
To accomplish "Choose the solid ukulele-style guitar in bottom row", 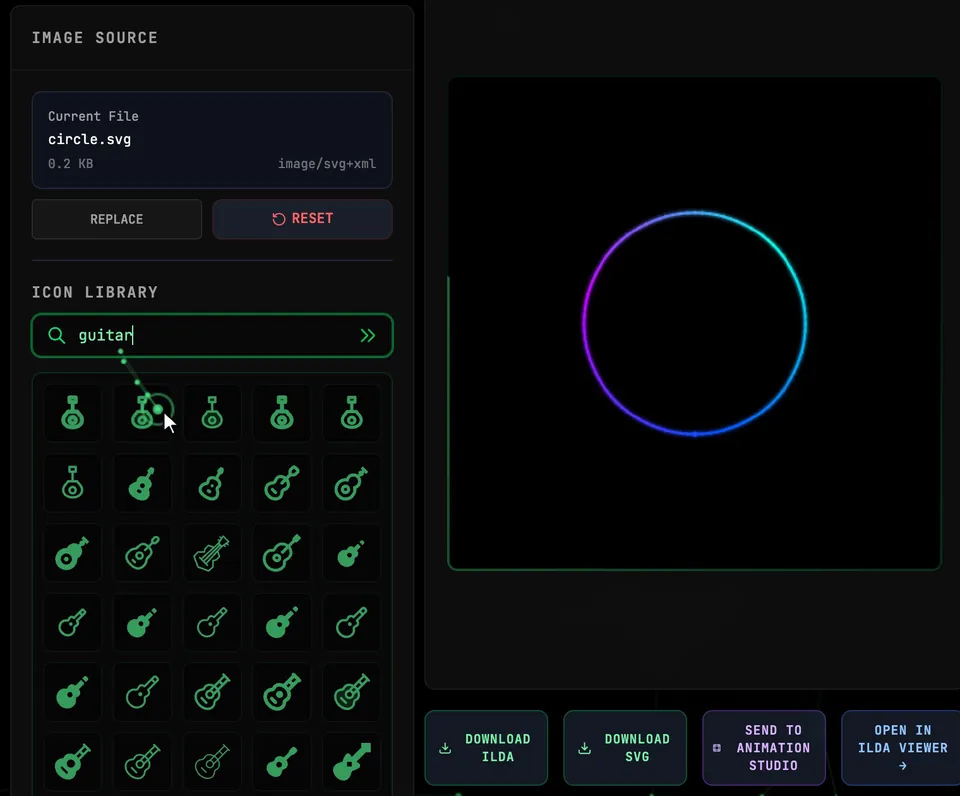I will [282, 761].
